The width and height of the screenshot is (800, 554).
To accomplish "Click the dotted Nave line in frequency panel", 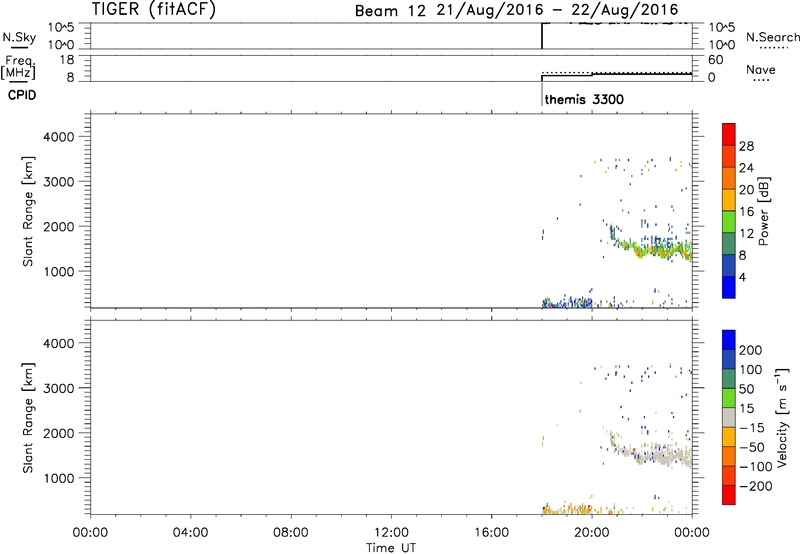I will tap(616, 73).
